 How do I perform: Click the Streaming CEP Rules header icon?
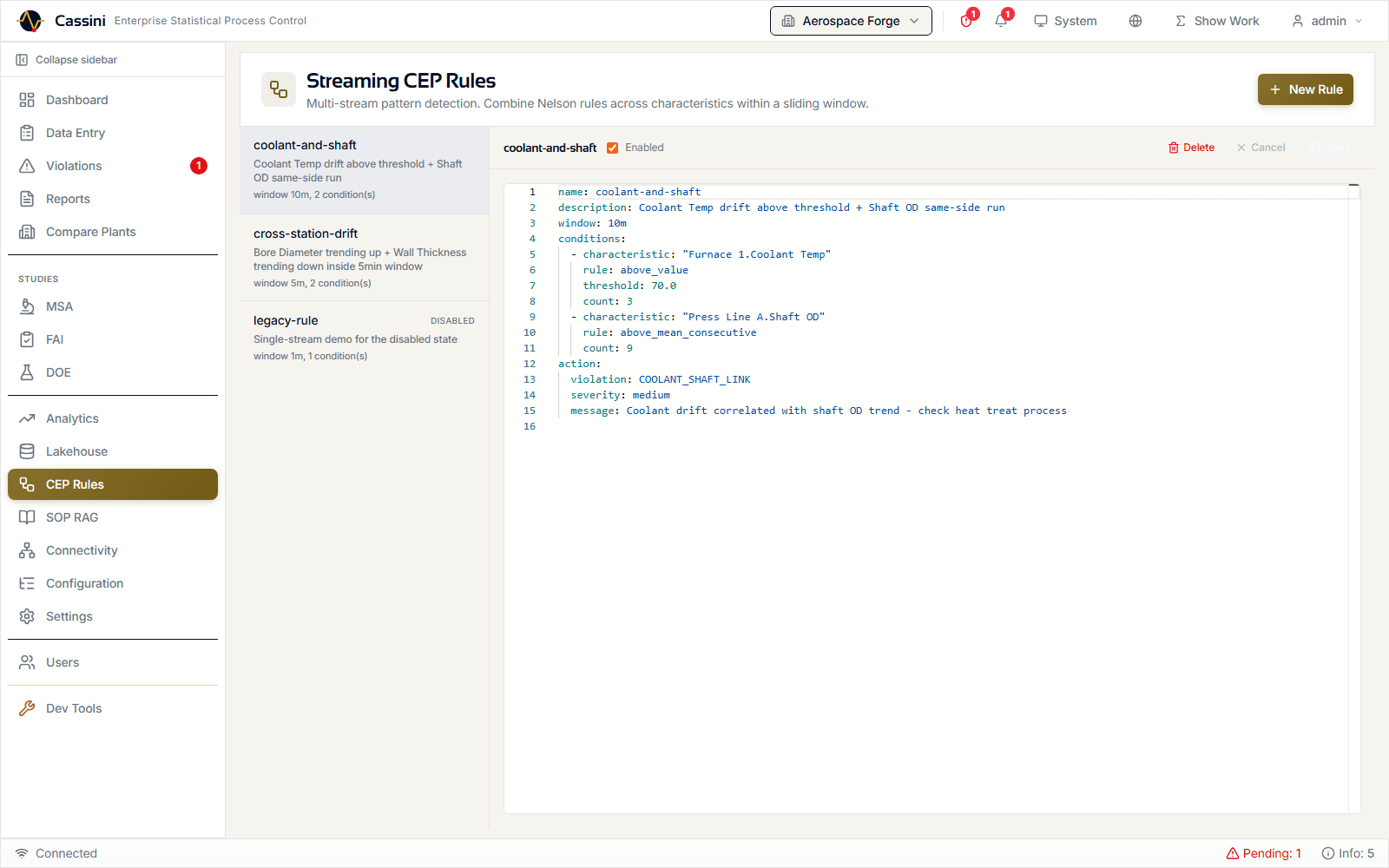(x=279, y=89)
